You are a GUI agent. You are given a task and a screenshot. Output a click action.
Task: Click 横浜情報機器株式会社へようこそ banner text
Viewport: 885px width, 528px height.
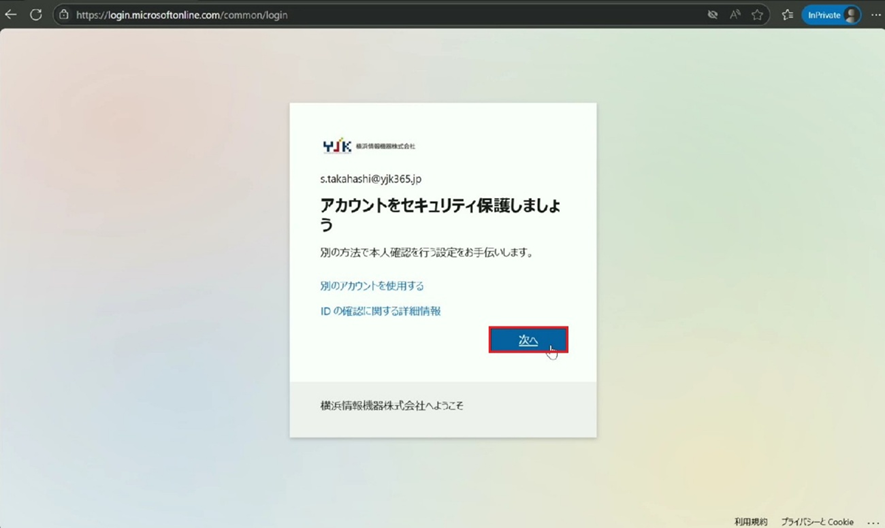tap(391, 406)
